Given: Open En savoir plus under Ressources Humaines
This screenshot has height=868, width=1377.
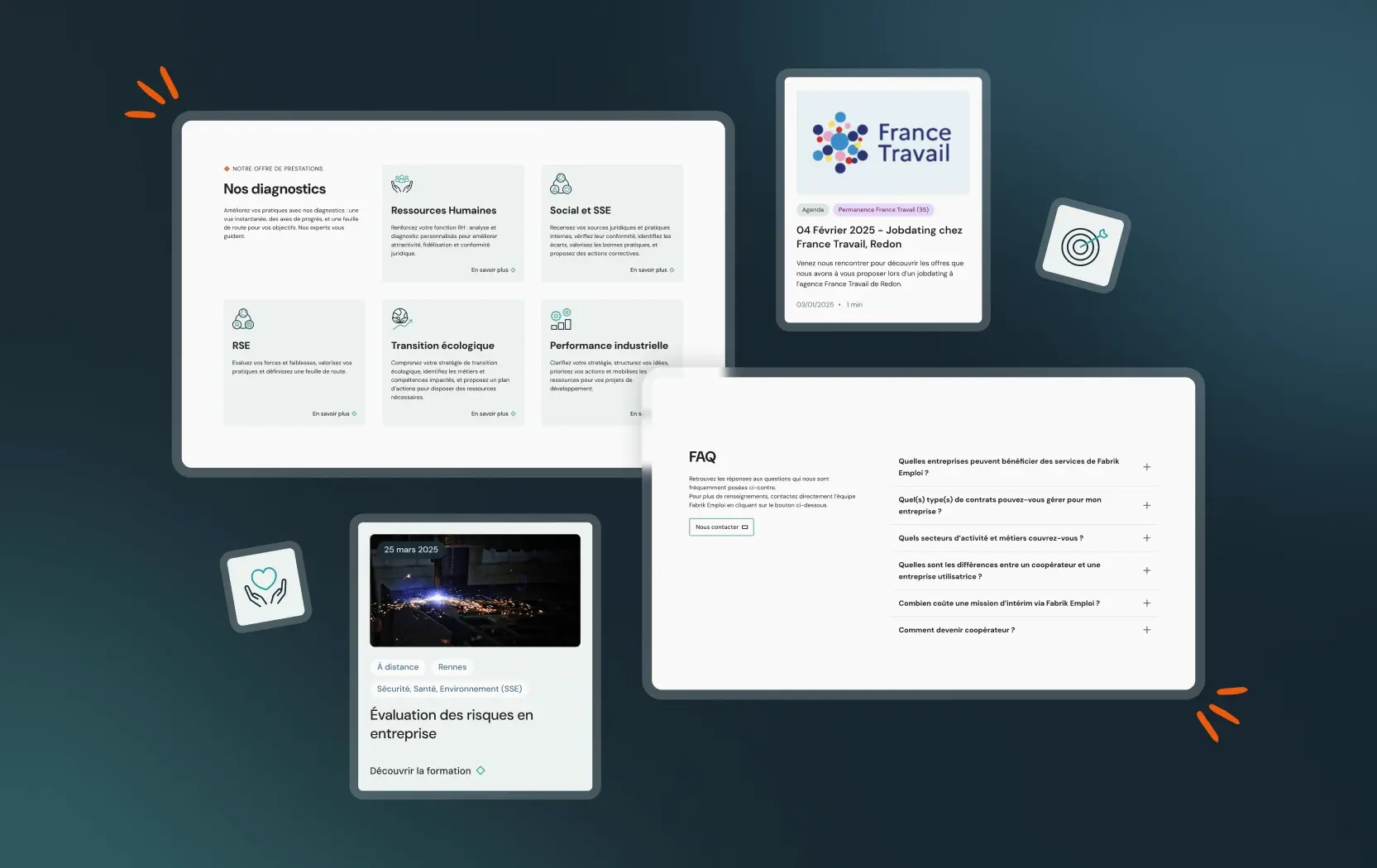Looking at the screenshot, I should [x=493, y=269].
